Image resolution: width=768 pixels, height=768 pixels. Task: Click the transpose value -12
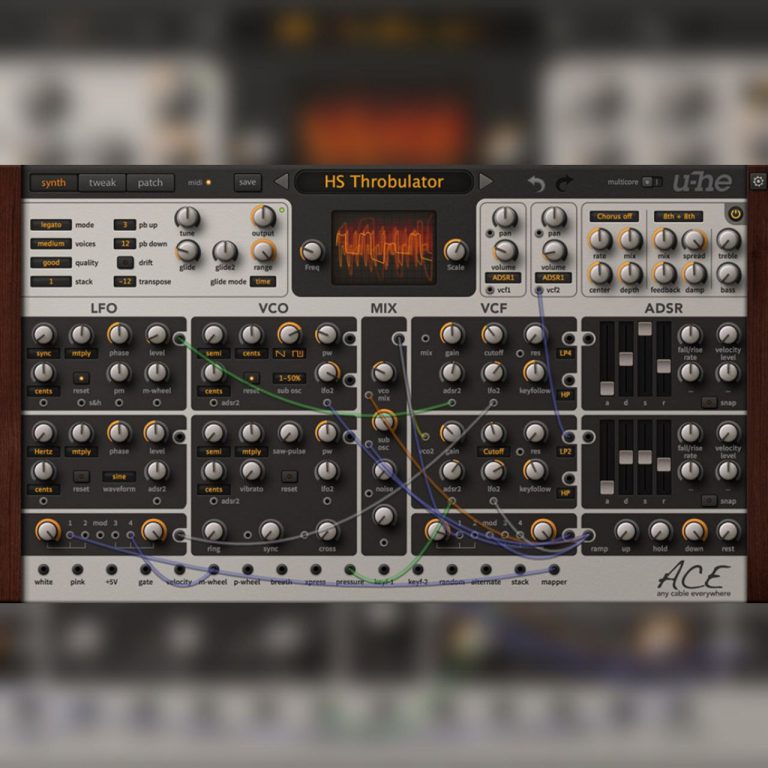tap(125, 282)
